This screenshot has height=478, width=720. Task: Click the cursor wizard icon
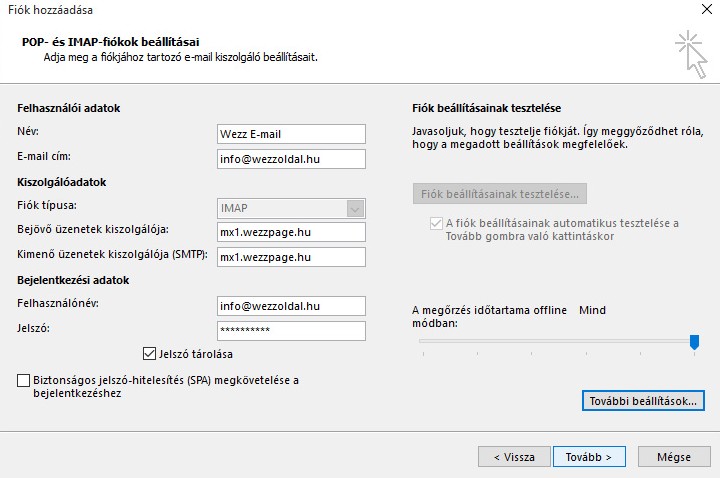coord(692,55)
